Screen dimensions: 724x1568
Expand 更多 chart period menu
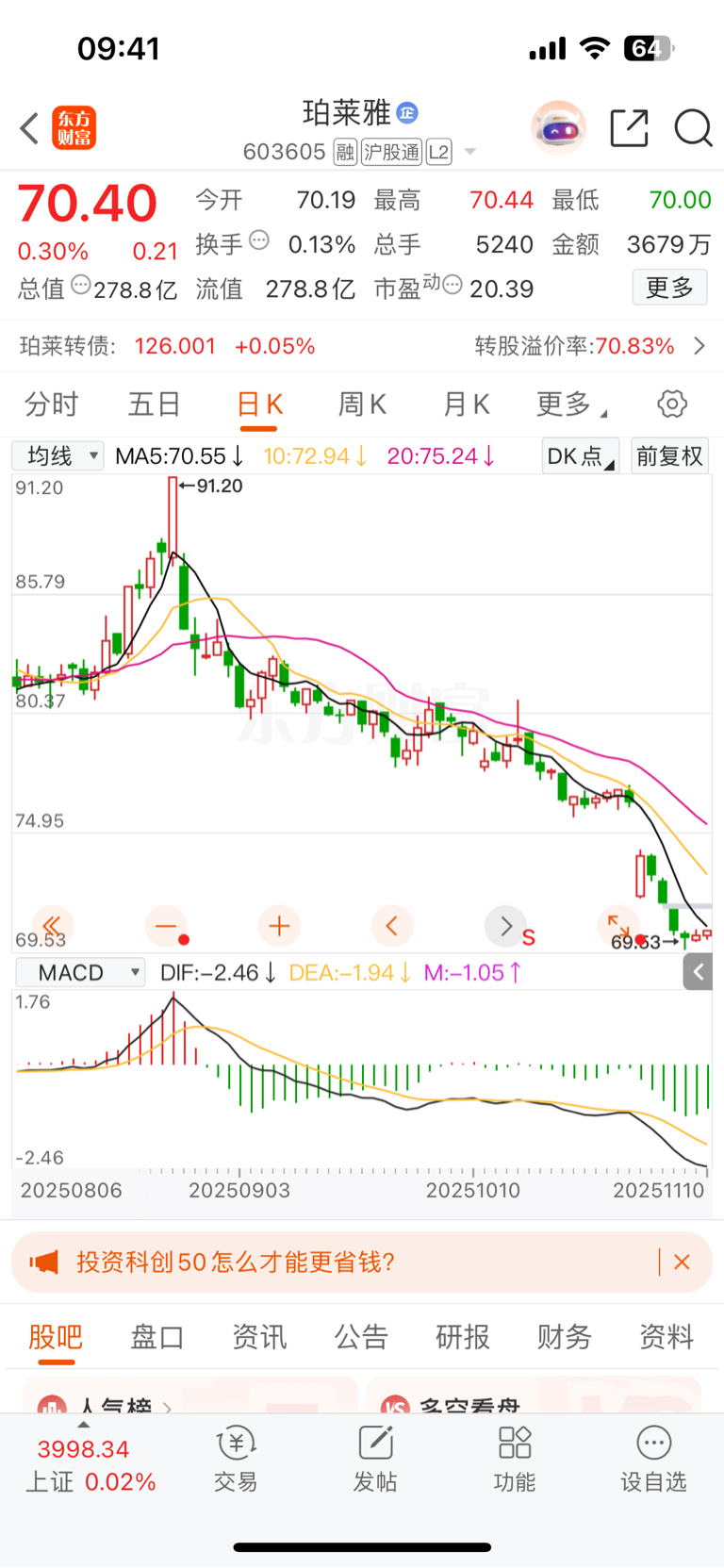tap(571, 404)
